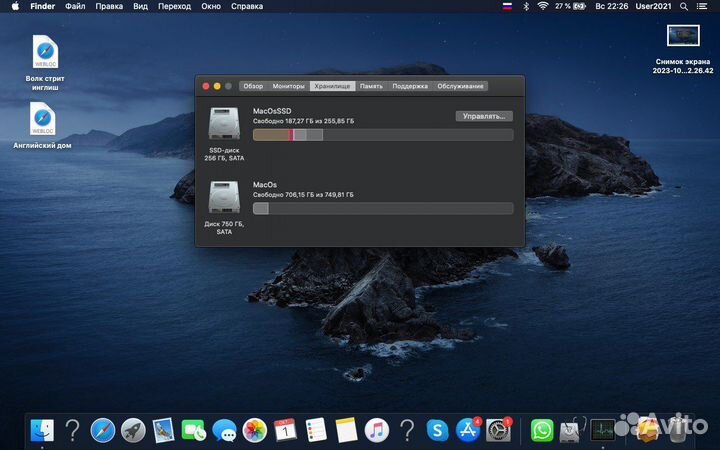
Task: Close the storage info window
Action: pos(206,86)
